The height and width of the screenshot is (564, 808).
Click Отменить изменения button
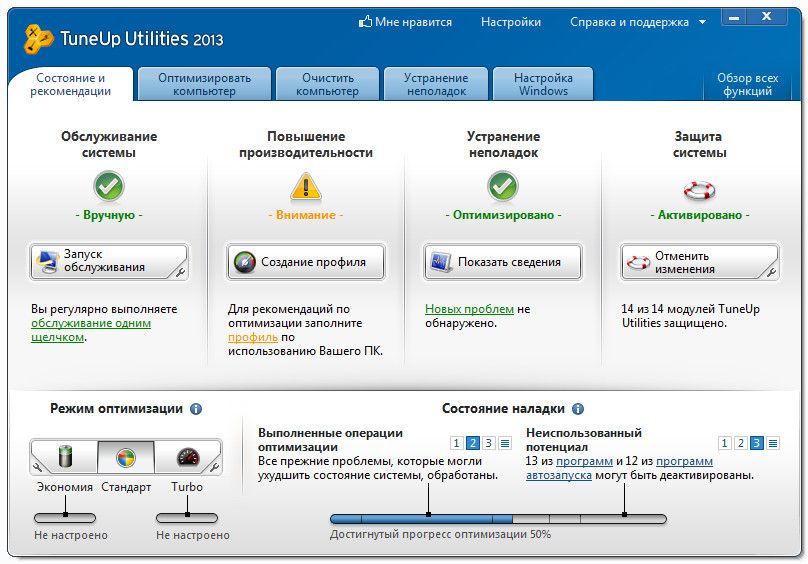point(700,262)
